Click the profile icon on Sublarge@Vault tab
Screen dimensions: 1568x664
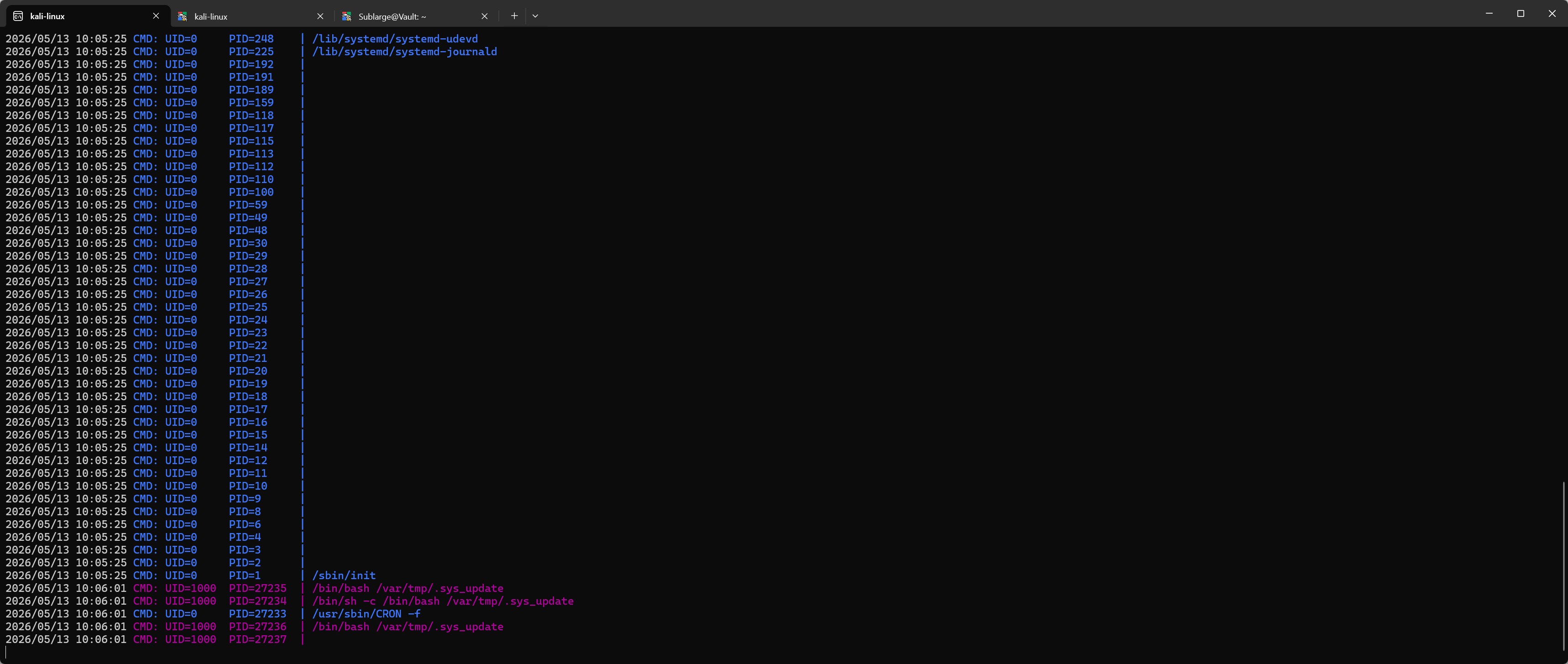pos(346,16)
